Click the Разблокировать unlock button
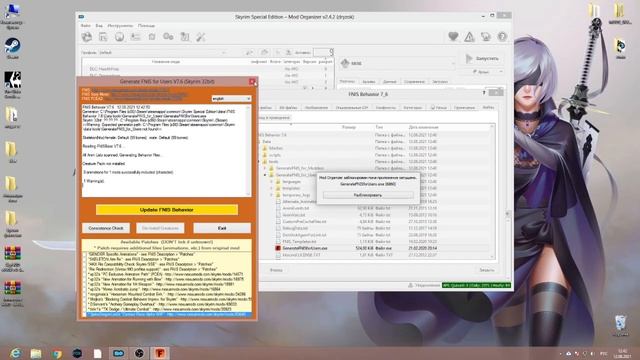This screenshot has width=640, height=360. (x=368, y=195)
